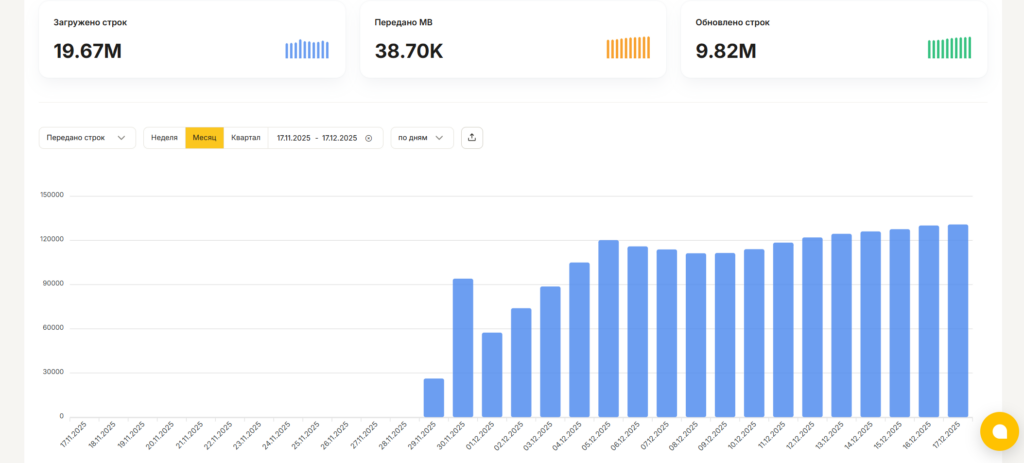Click the chart bar for 30.11.2025
Screen dimensions: 1024x463
click(463, 347)
